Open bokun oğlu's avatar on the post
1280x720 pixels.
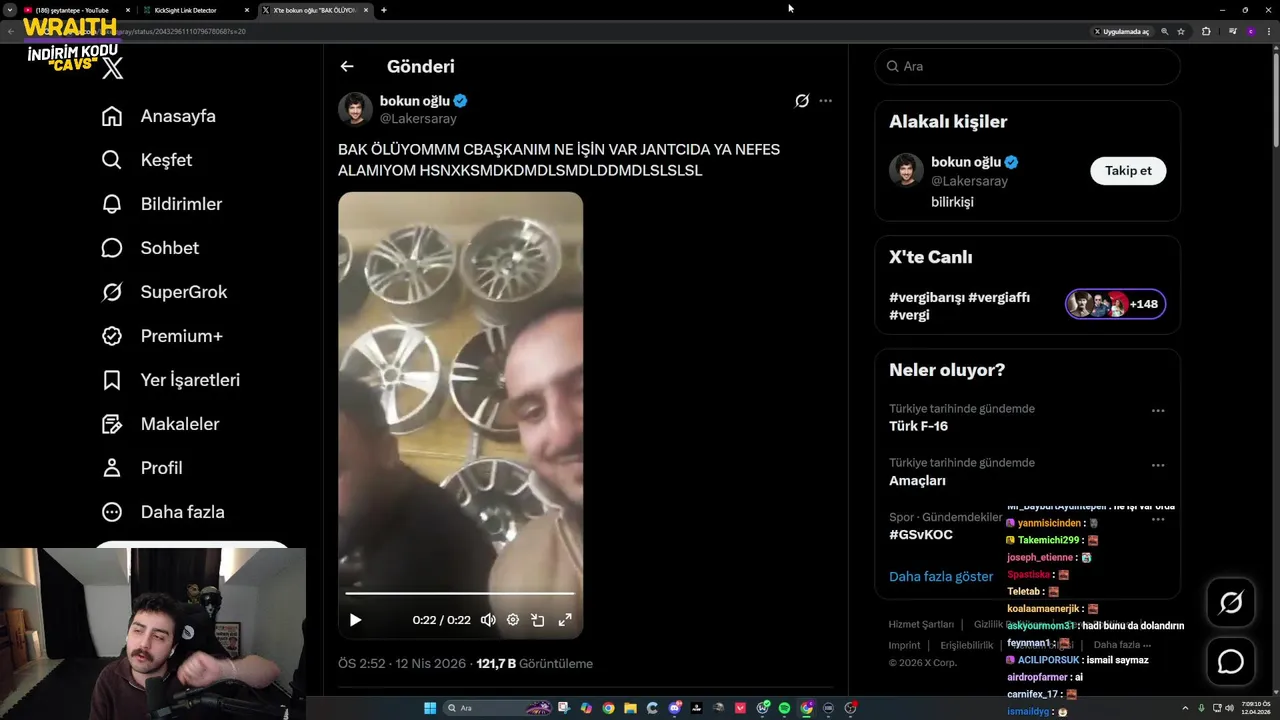pos(355,109)
